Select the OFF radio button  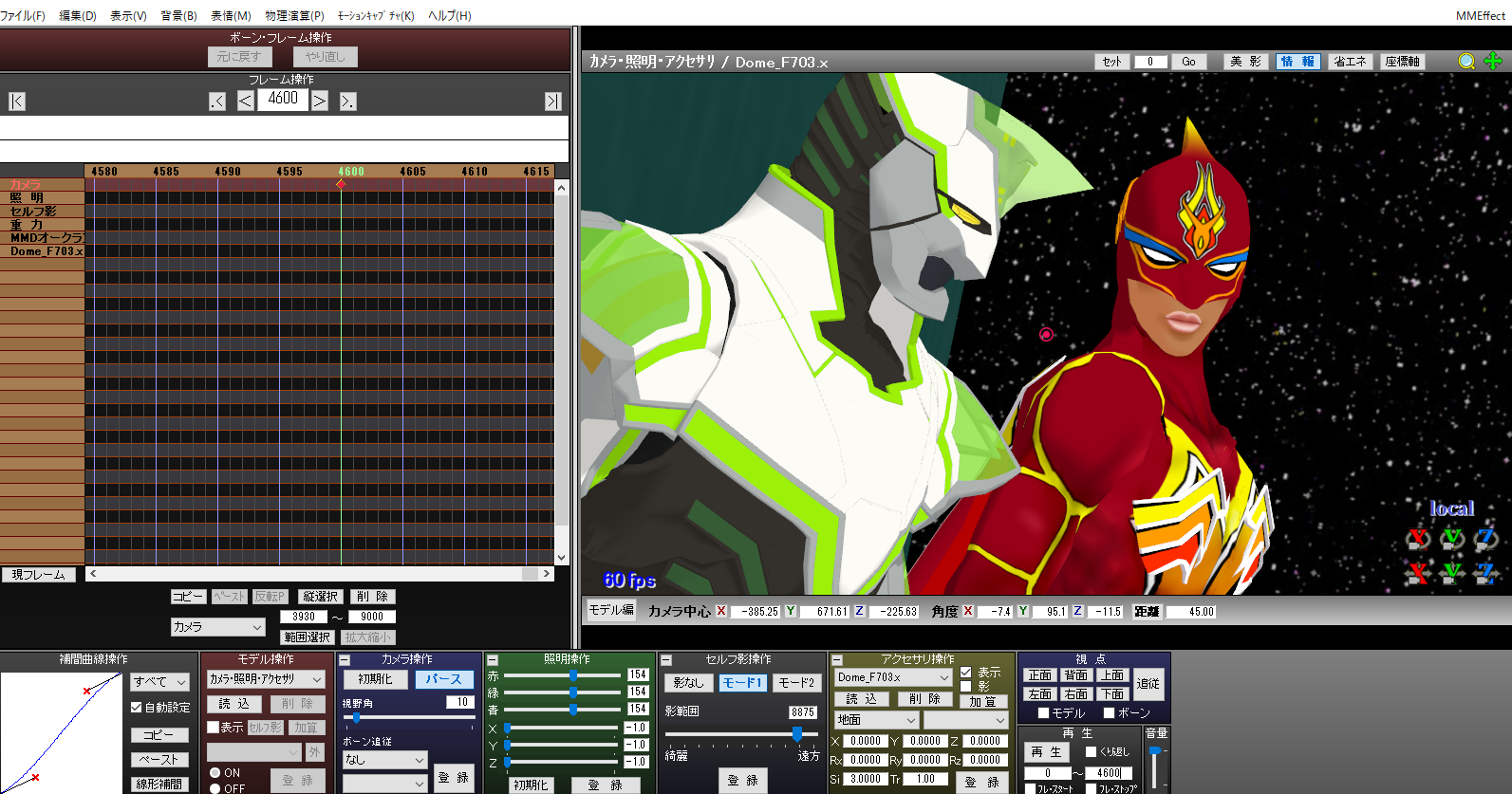215,788
